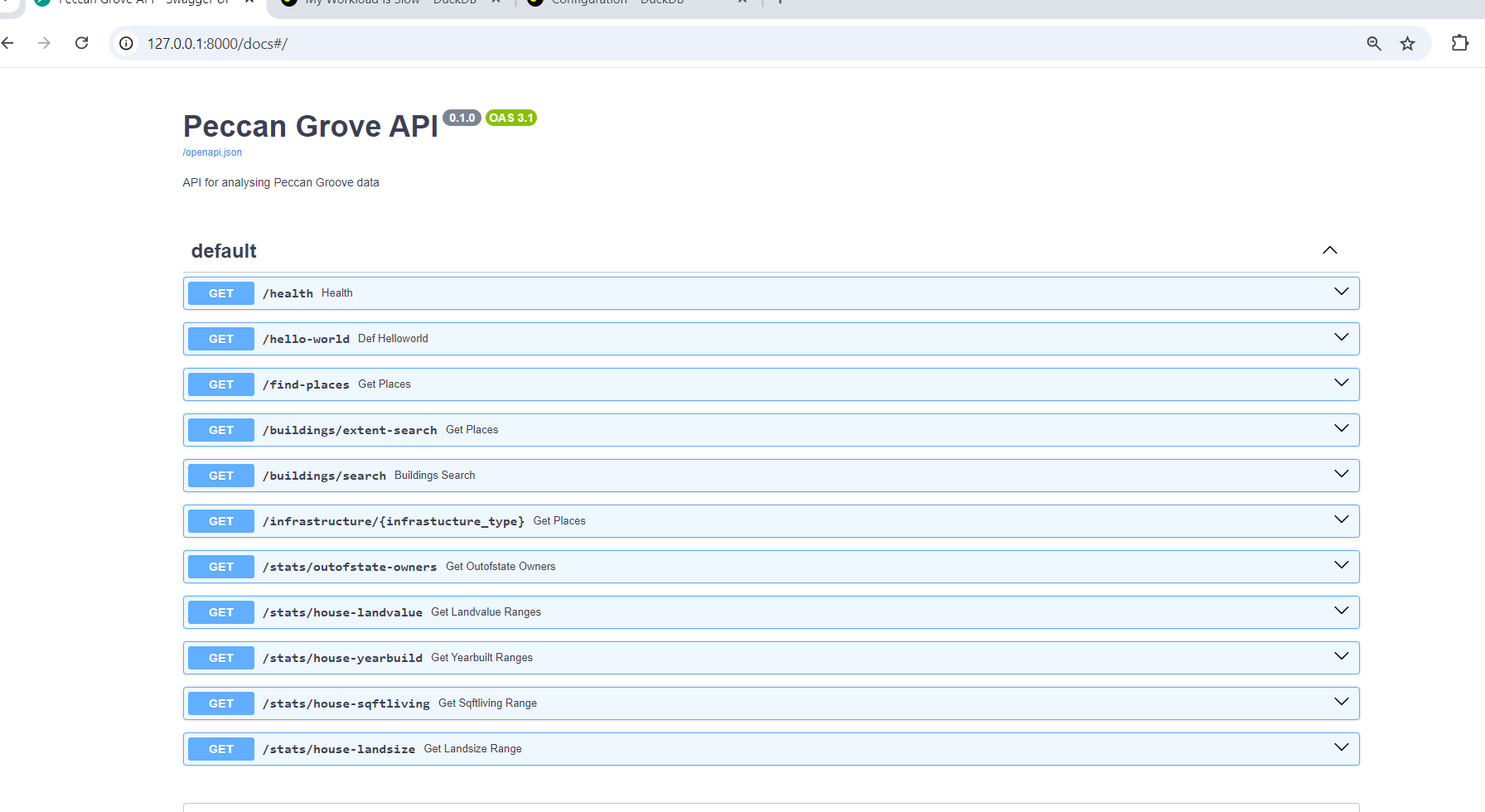Click the GET button for /stats/house-sqftliving
This screenshot has height=812, width=1485.
(x=221, y=703)
